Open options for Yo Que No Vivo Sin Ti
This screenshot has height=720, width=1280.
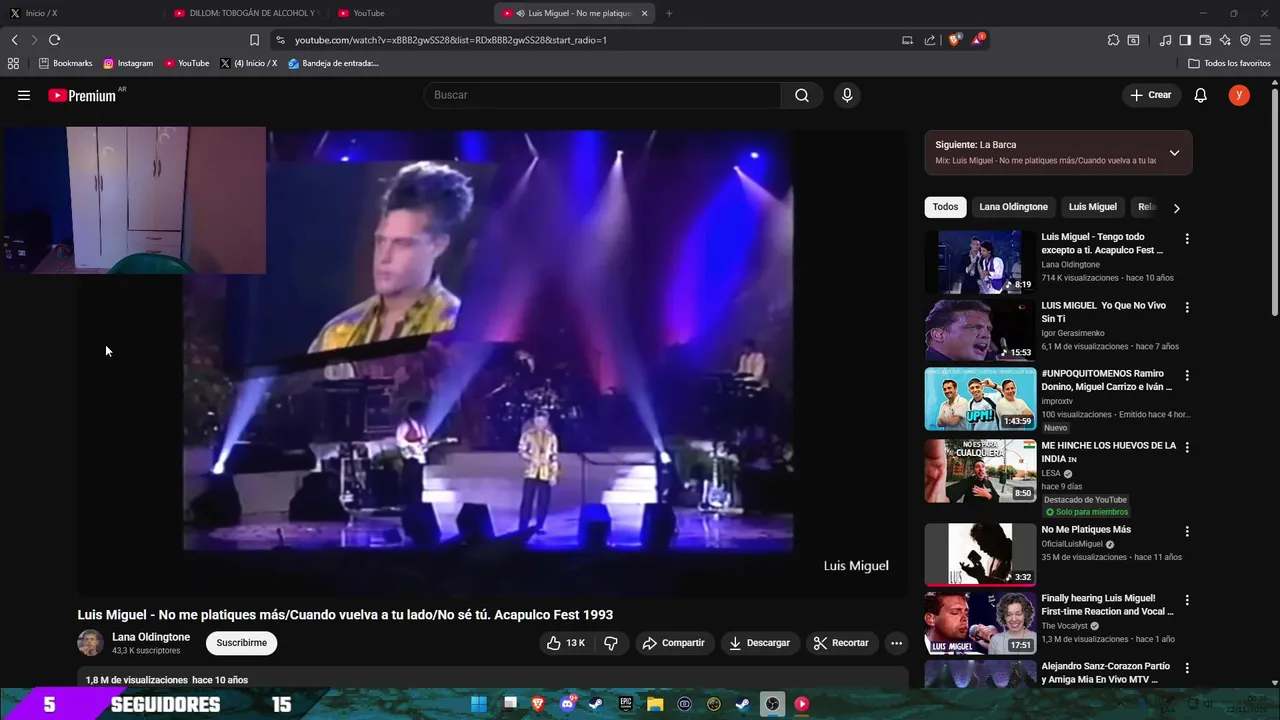(x=1187, y=307)
